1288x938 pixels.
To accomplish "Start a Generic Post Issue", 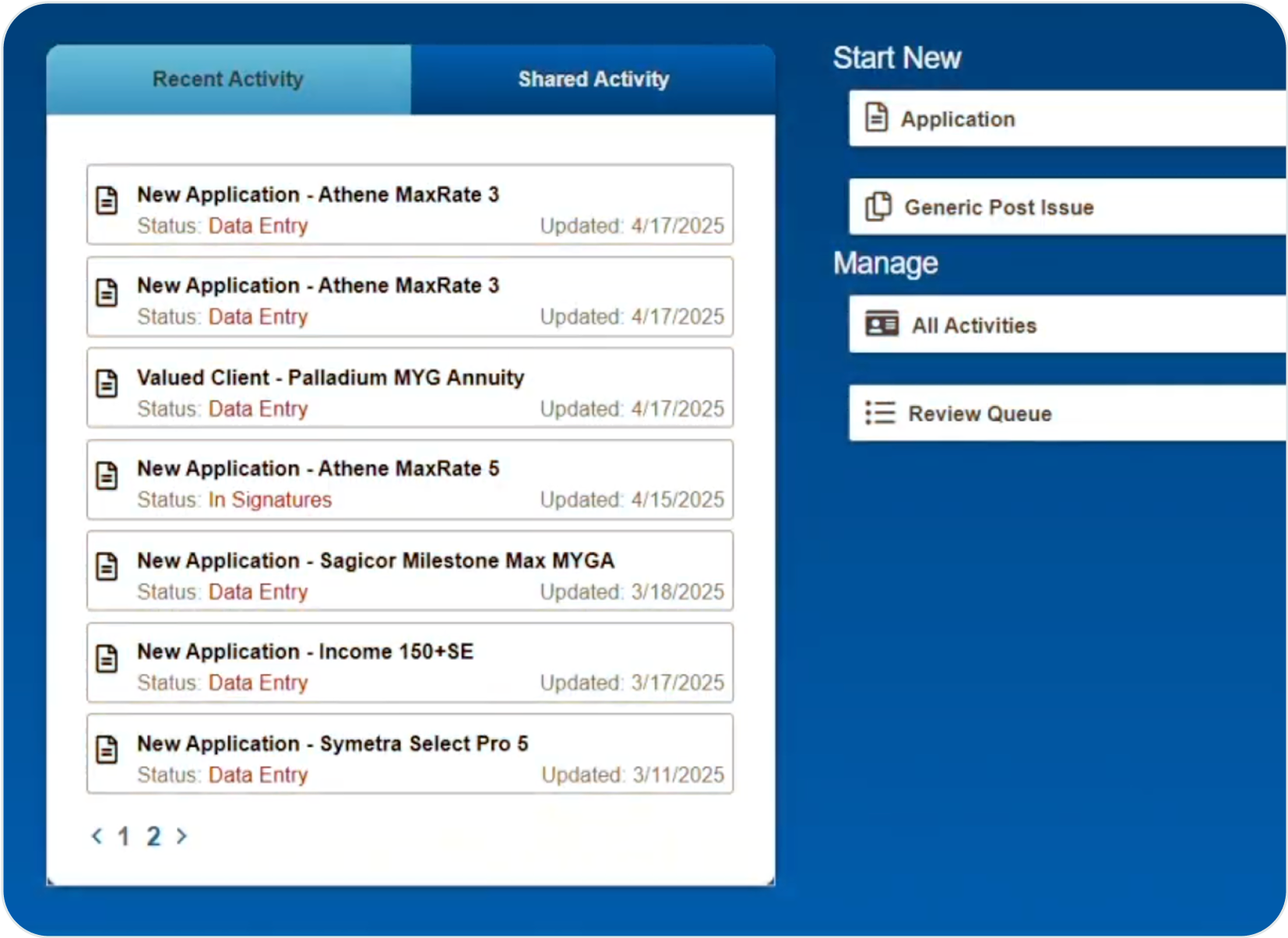I will pyautogui.click(x=1068, y=206).
